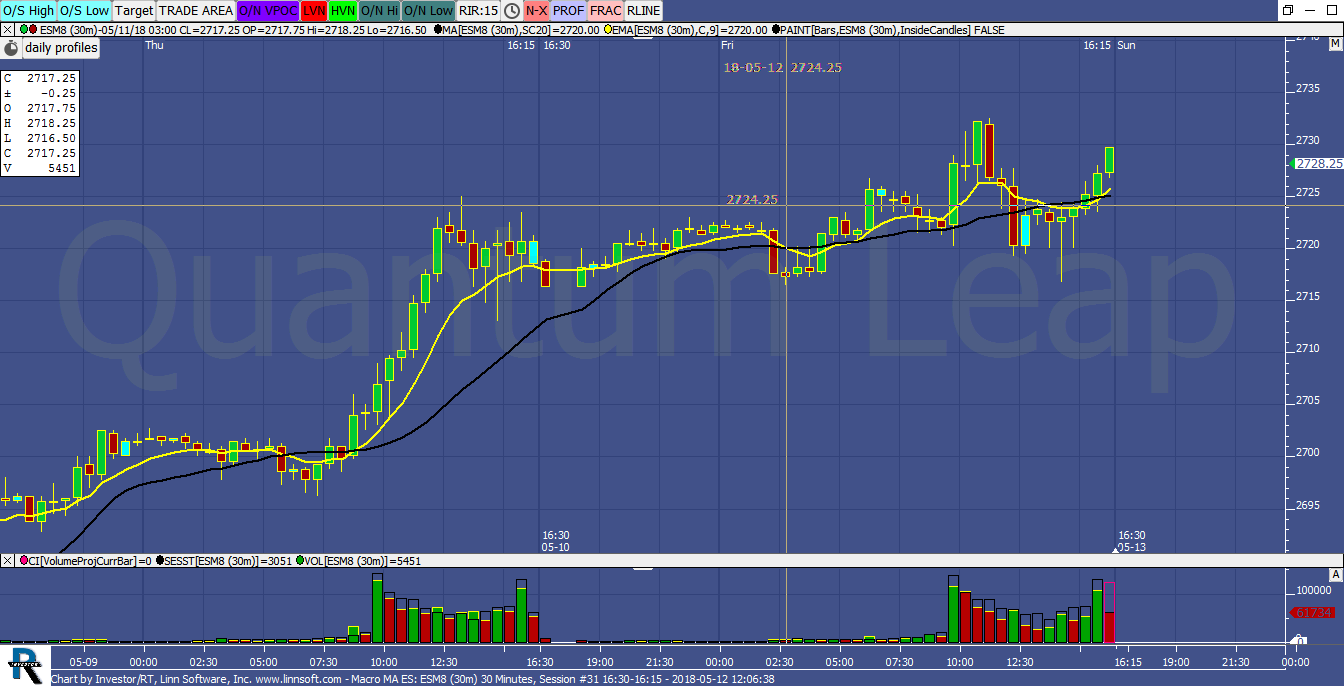
Task: Toggle the PROF button
Action: click(568, 11)
